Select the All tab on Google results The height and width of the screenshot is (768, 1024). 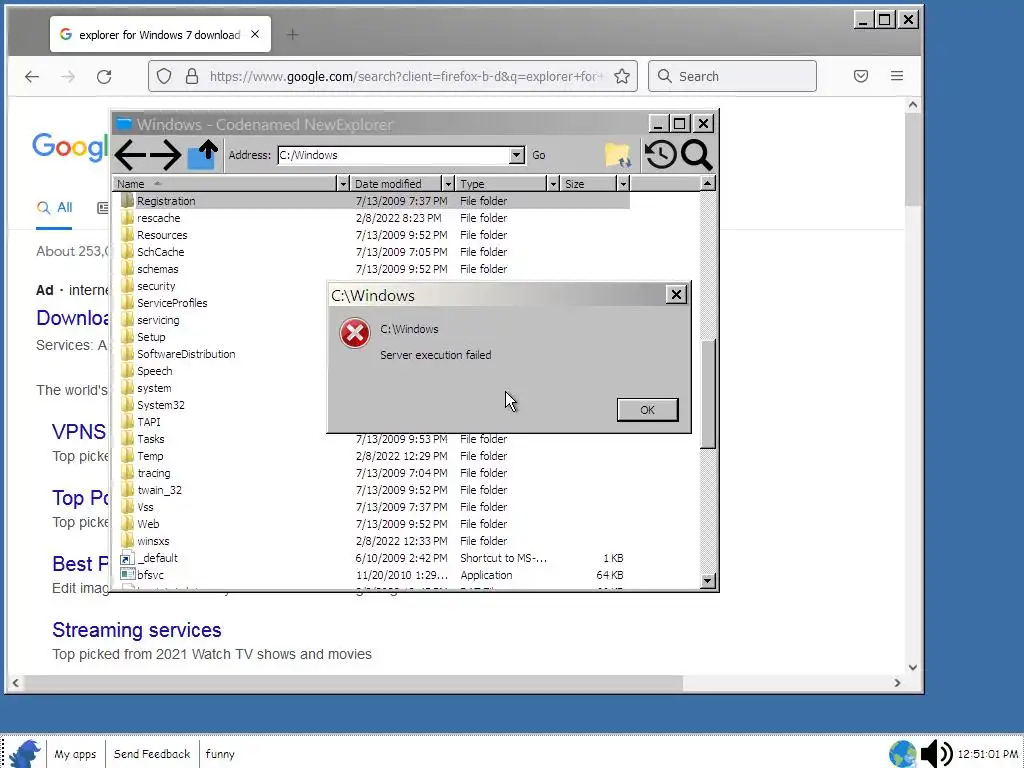tap(54, 208)
